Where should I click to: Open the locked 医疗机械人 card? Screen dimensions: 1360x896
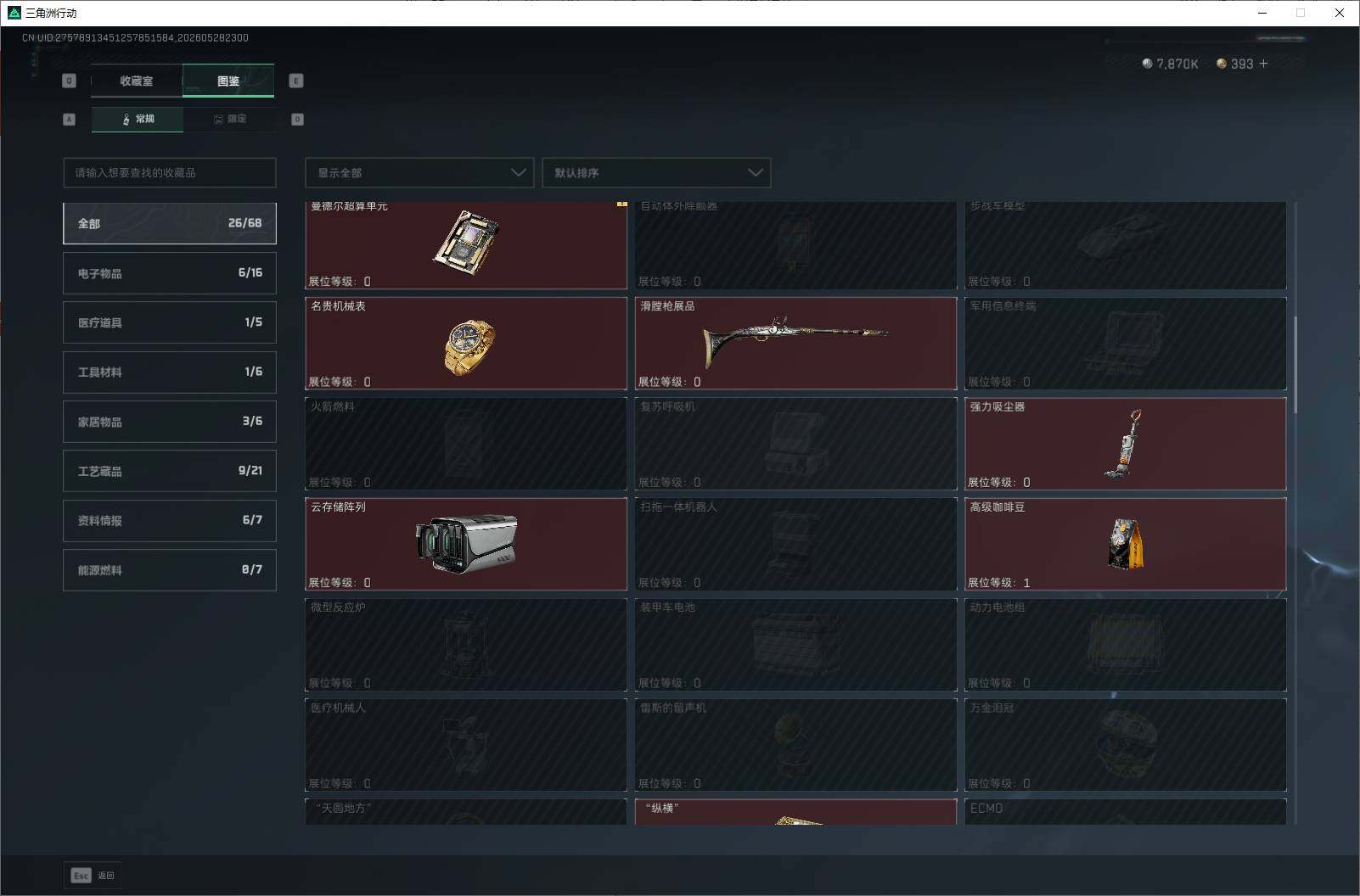[466, 745]
